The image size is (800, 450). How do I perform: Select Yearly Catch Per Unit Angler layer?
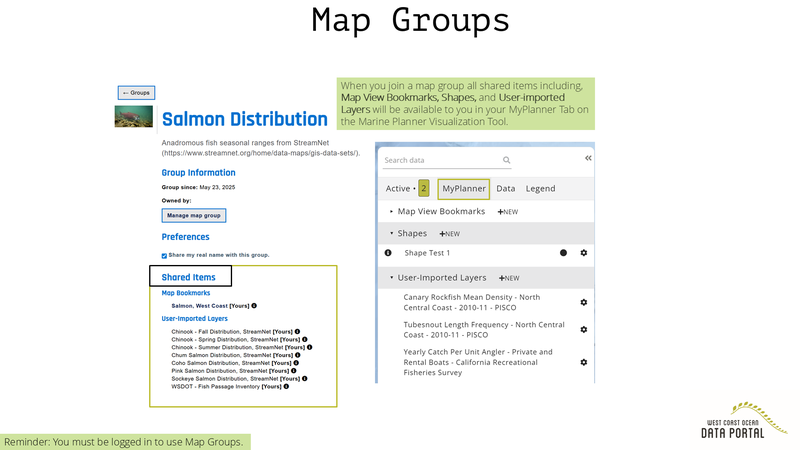click(x=478, y=362)
